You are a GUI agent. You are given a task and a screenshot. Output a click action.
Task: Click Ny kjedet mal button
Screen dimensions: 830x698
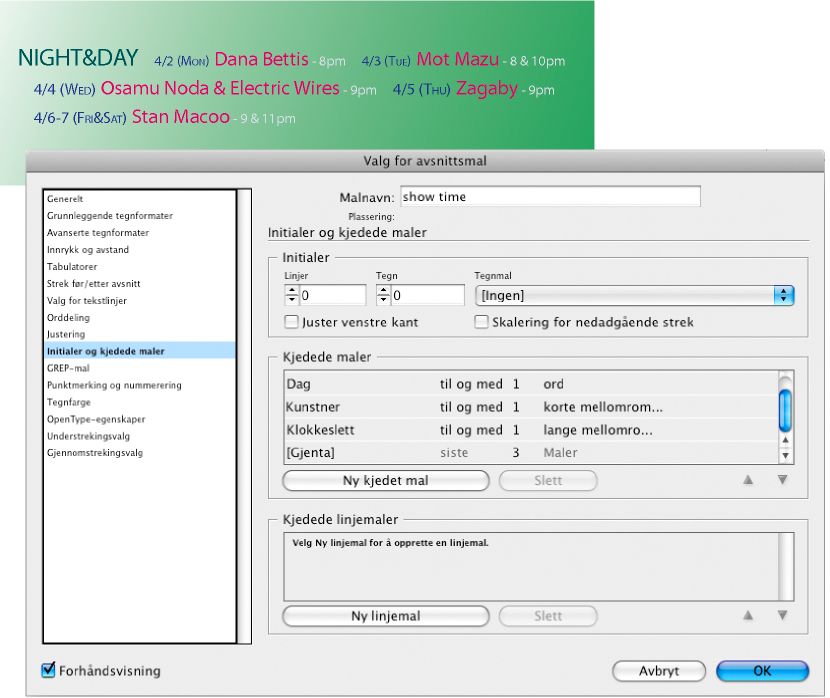(386, 481)
